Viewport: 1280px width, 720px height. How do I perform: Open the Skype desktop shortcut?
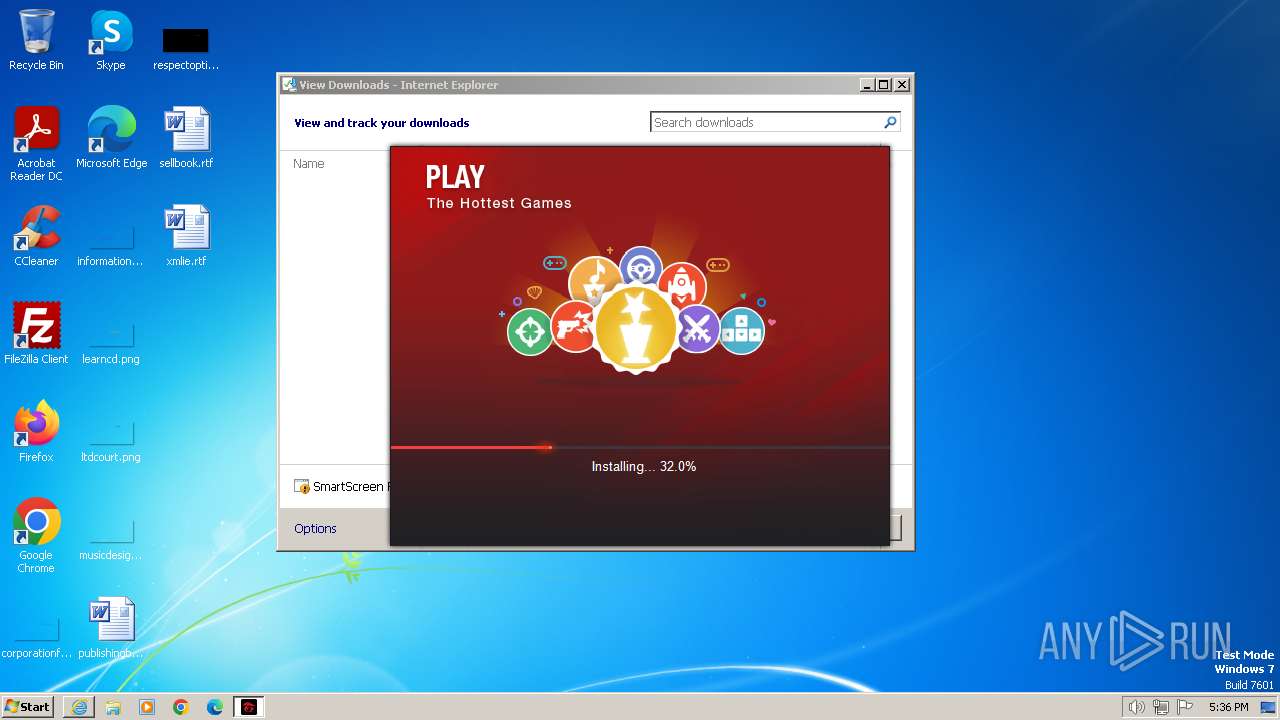(x=111, y=40)
